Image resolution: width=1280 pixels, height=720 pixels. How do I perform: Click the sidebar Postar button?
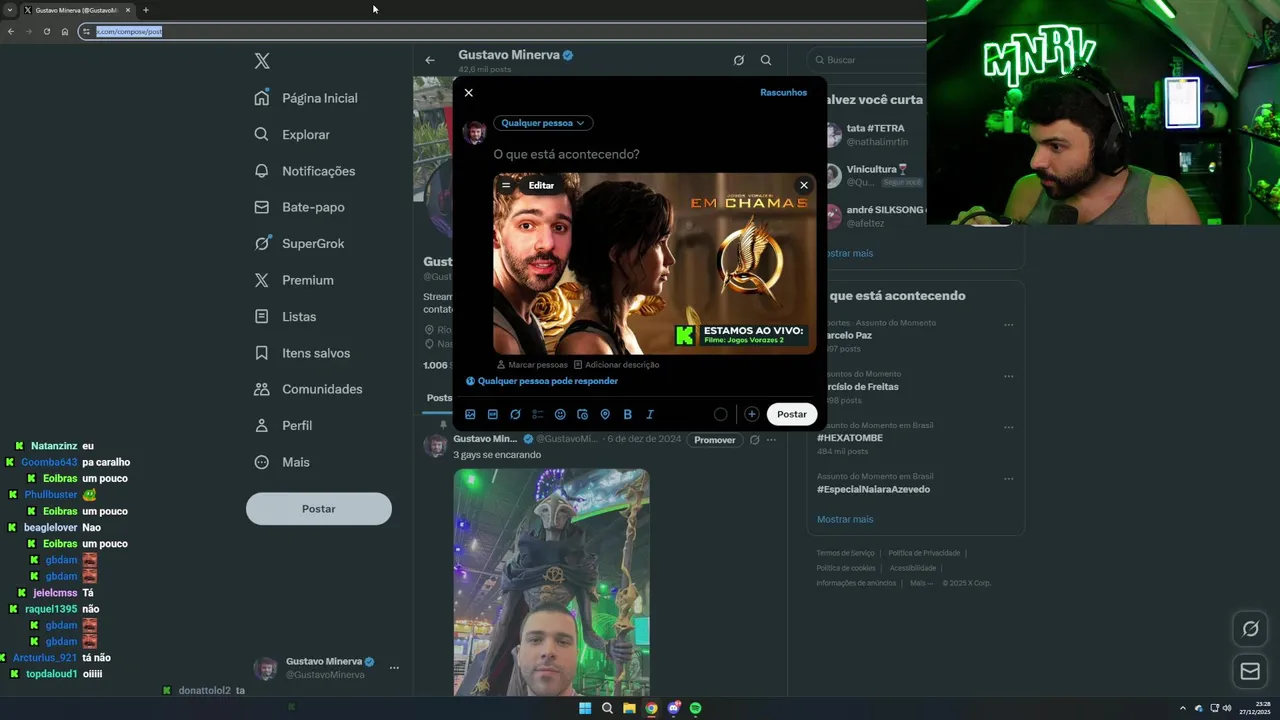[x=319, y=509]
